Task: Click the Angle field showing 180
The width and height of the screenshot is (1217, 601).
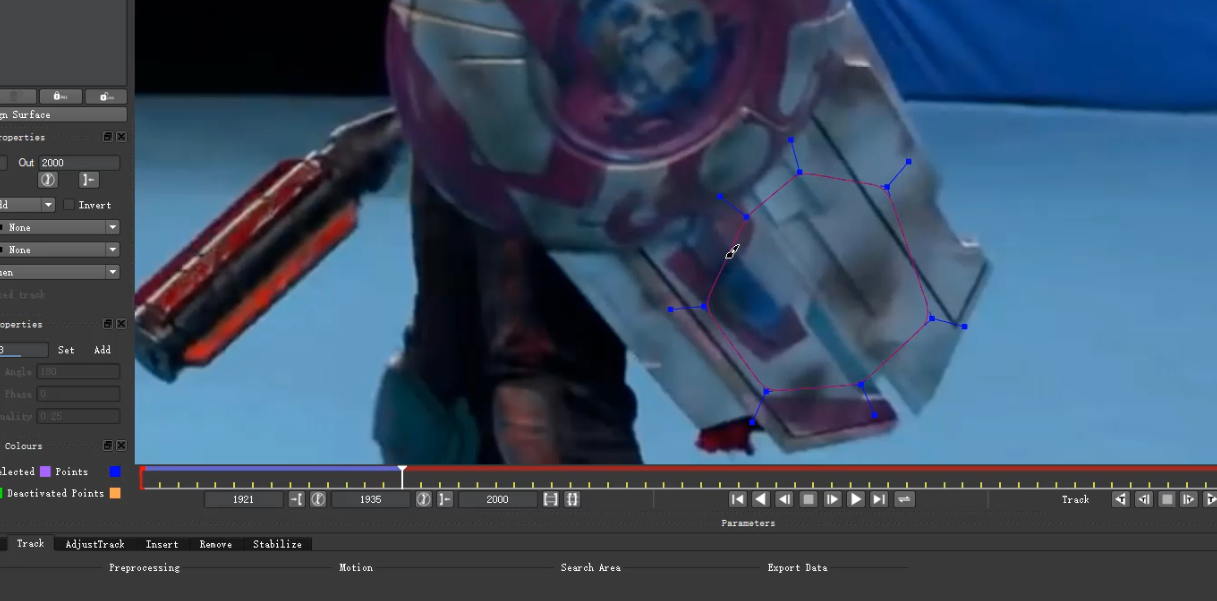Action: pos(78,372)
